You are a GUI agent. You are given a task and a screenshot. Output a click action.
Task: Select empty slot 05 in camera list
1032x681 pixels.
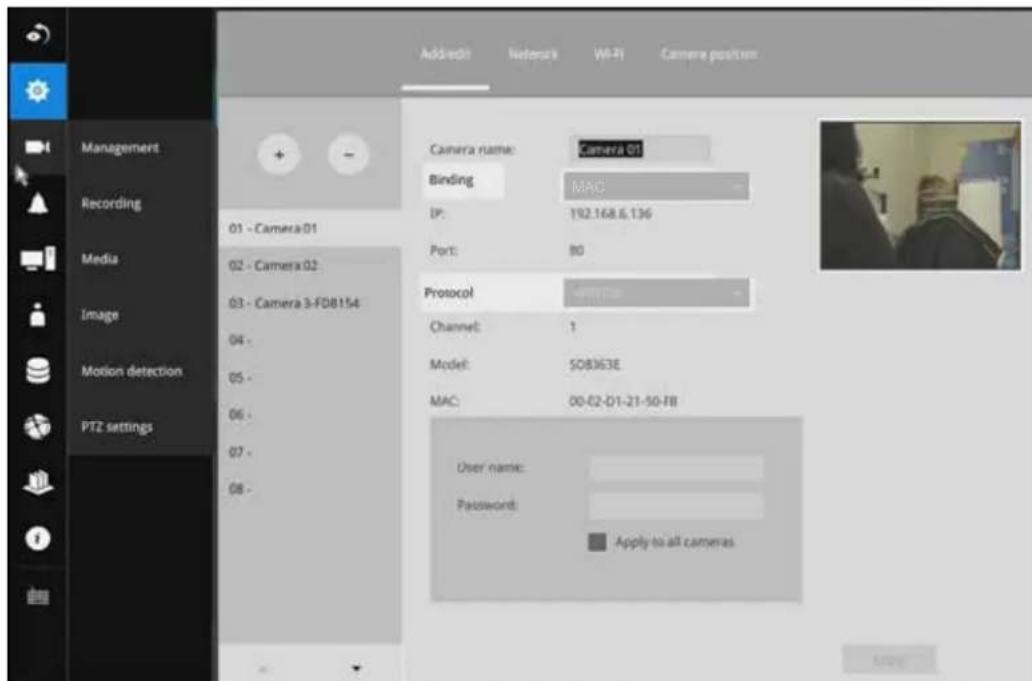click(310, 378)
